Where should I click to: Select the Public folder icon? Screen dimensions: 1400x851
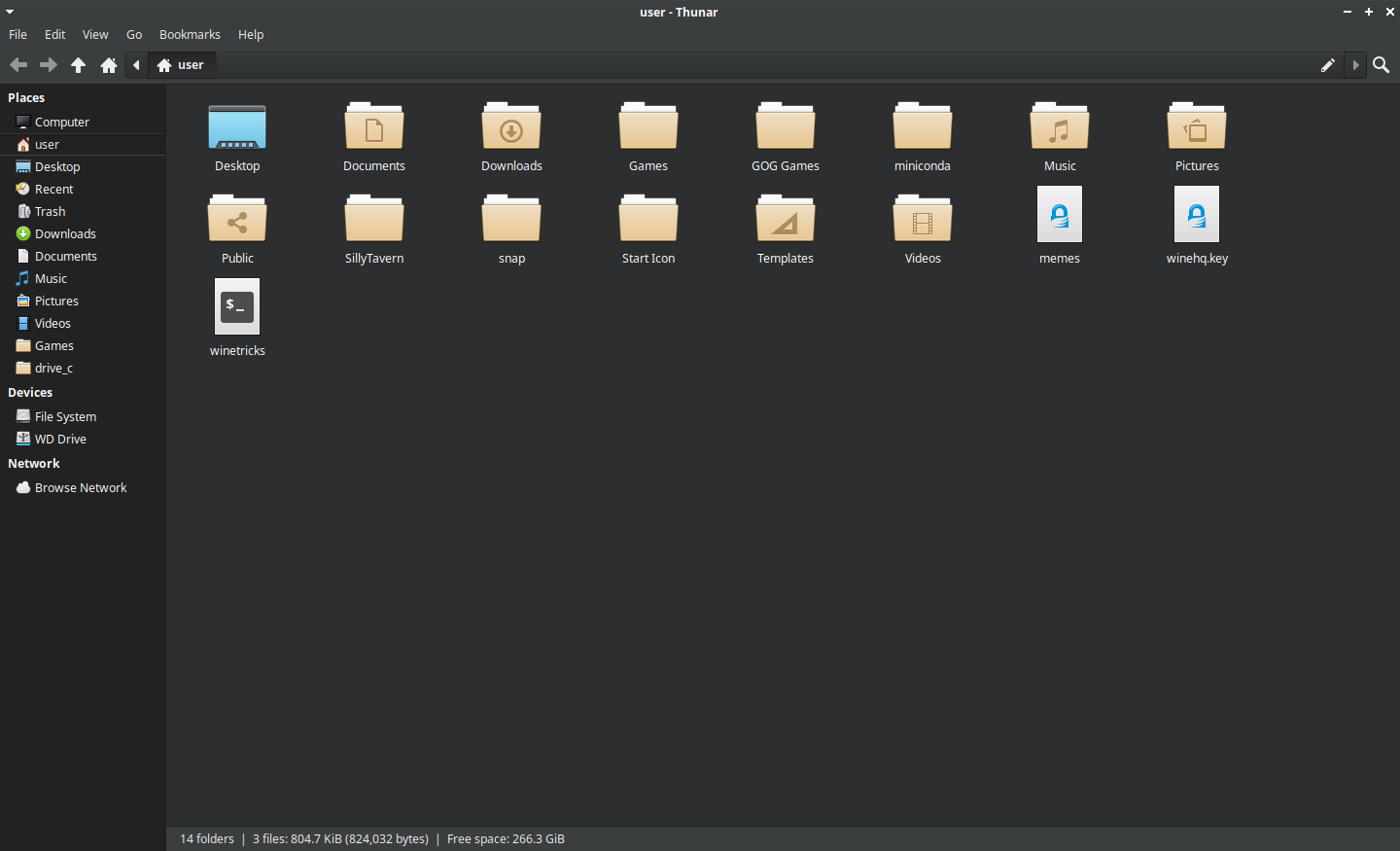237,220
